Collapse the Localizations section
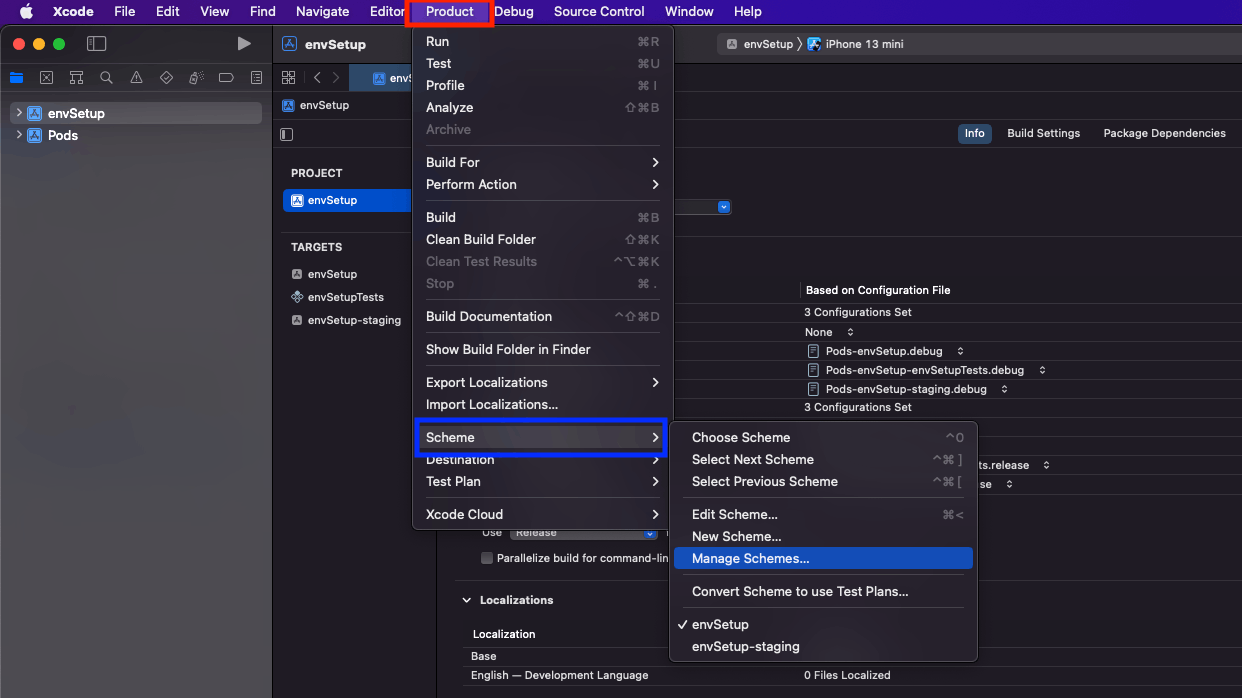 click(x=467, y=600)
